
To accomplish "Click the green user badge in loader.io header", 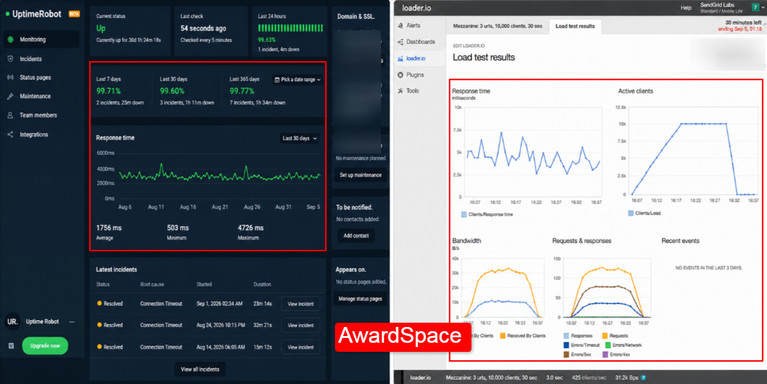I will (755, 7).
